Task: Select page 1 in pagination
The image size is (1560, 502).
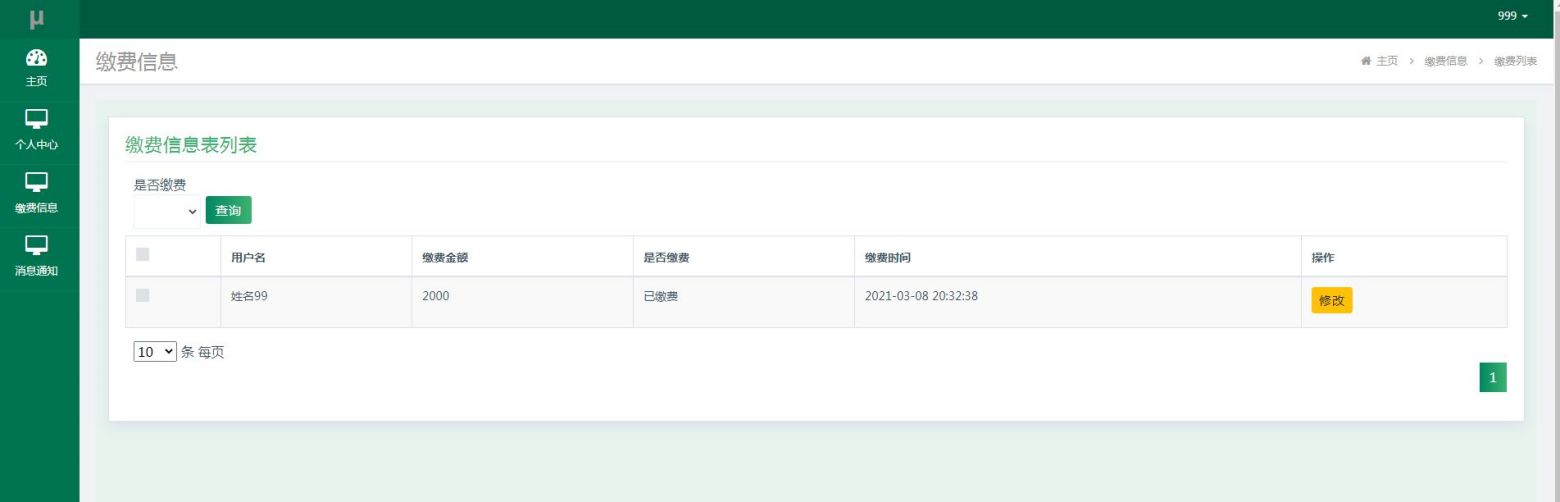Action: click(1493, 377)
